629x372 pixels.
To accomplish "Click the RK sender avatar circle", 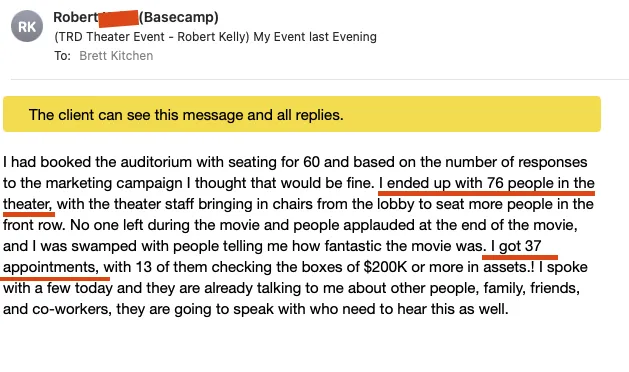I will coord(27,26).
